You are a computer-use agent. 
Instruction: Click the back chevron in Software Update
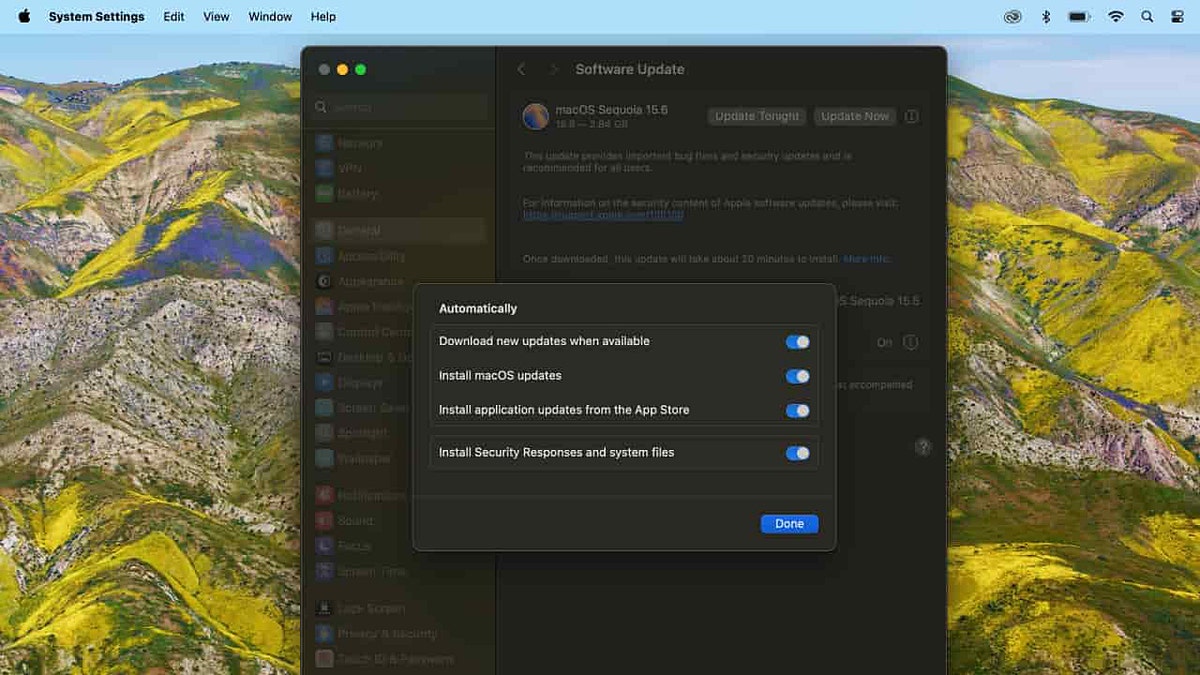(x=521, y=69)
